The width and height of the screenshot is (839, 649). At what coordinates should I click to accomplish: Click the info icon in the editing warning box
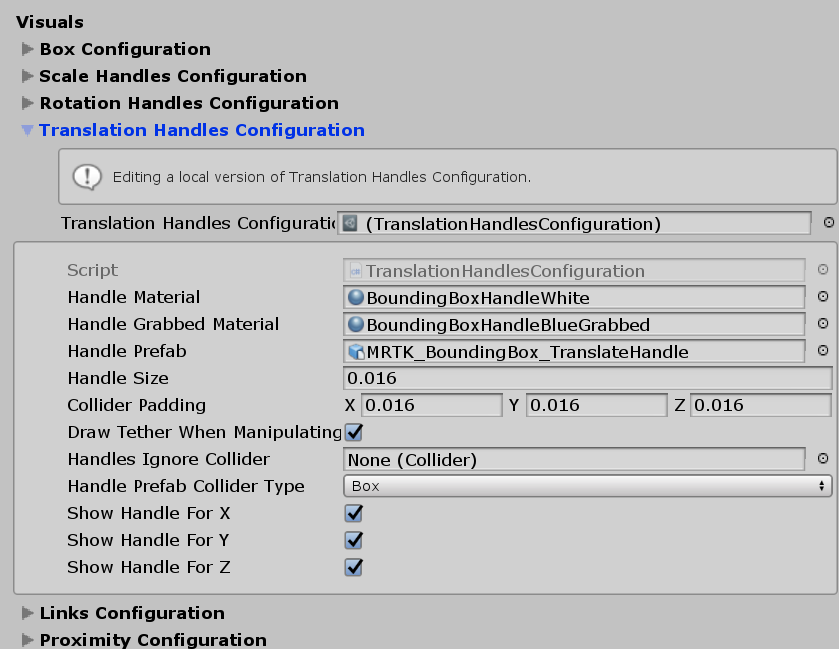(86, 176)
